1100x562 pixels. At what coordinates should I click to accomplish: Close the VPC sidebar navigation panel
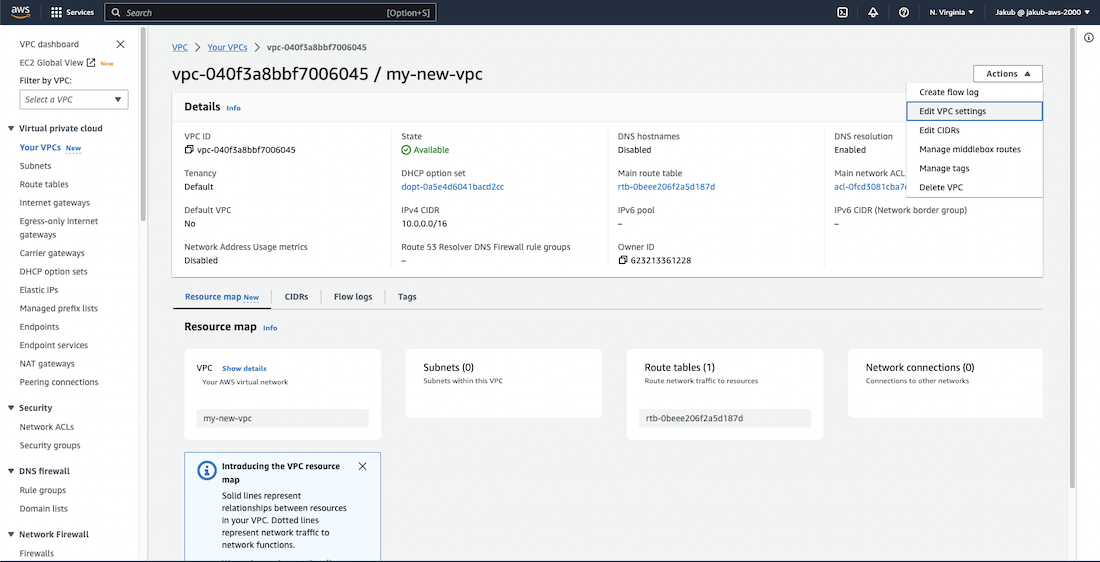pos(121,44)
